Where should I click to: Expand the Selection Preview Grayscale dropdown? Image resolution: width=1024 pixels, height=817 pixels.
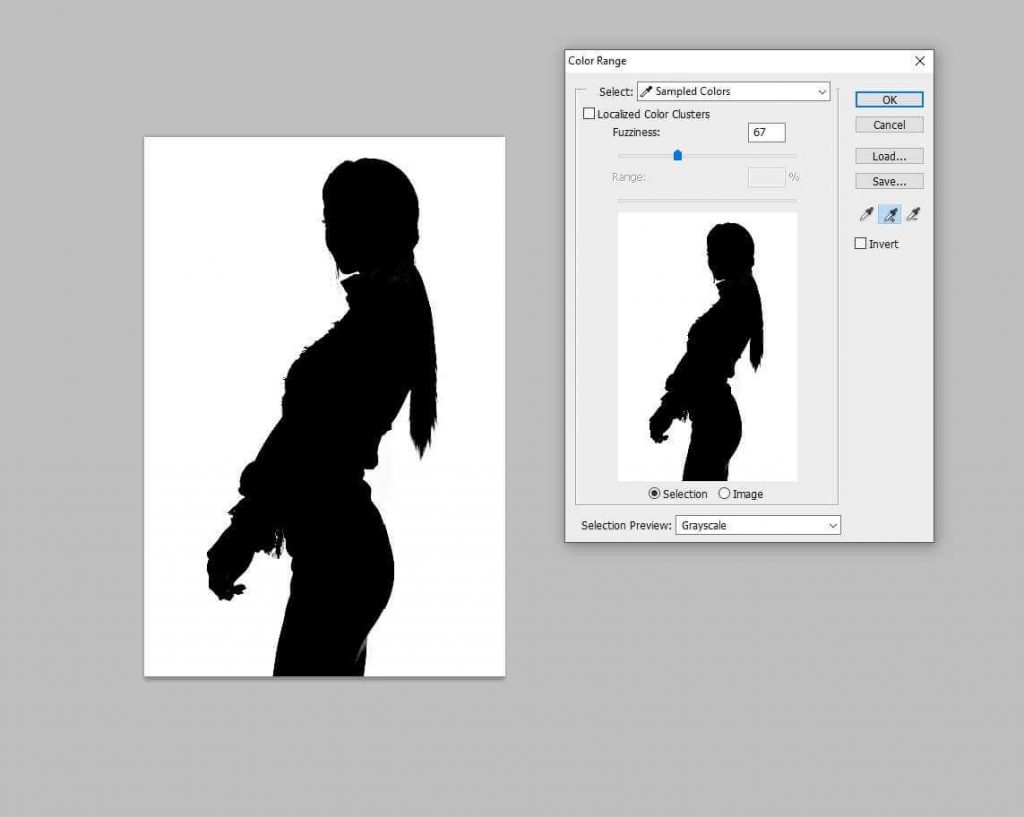tap(758, 525)
